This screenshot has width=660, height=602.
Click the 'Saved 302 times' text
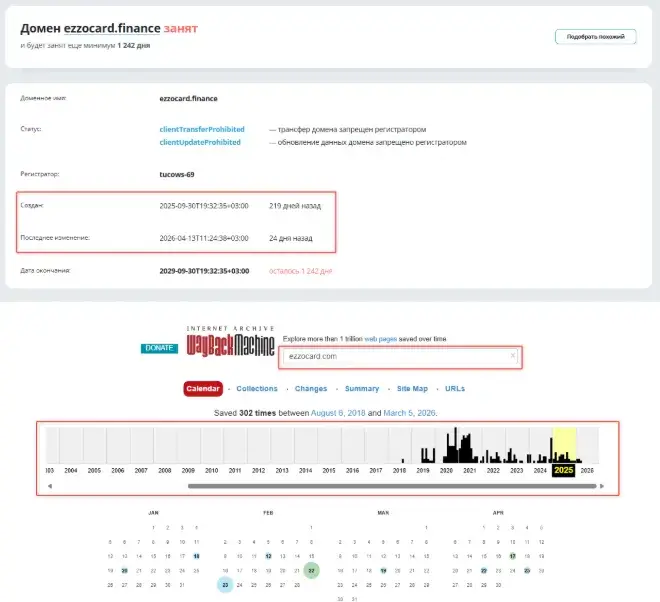click(245, 413)
